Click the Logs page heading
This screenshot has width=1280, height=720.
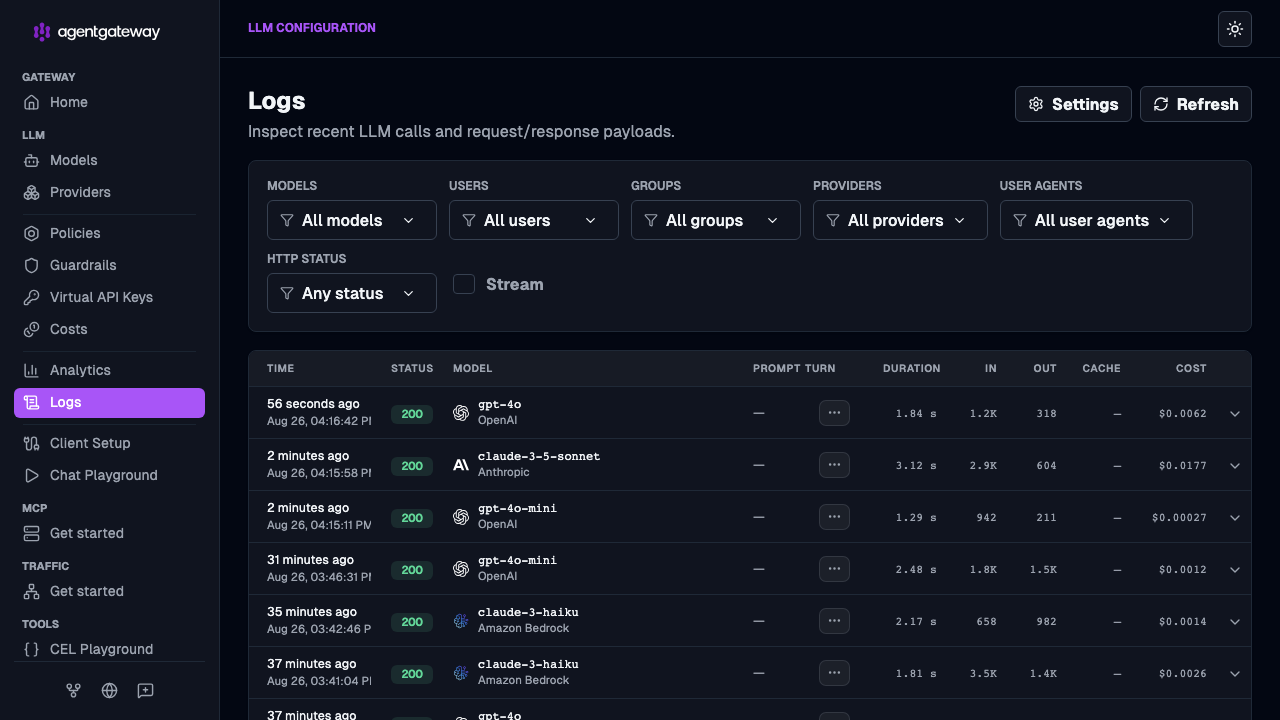click(x=277, y=101)
